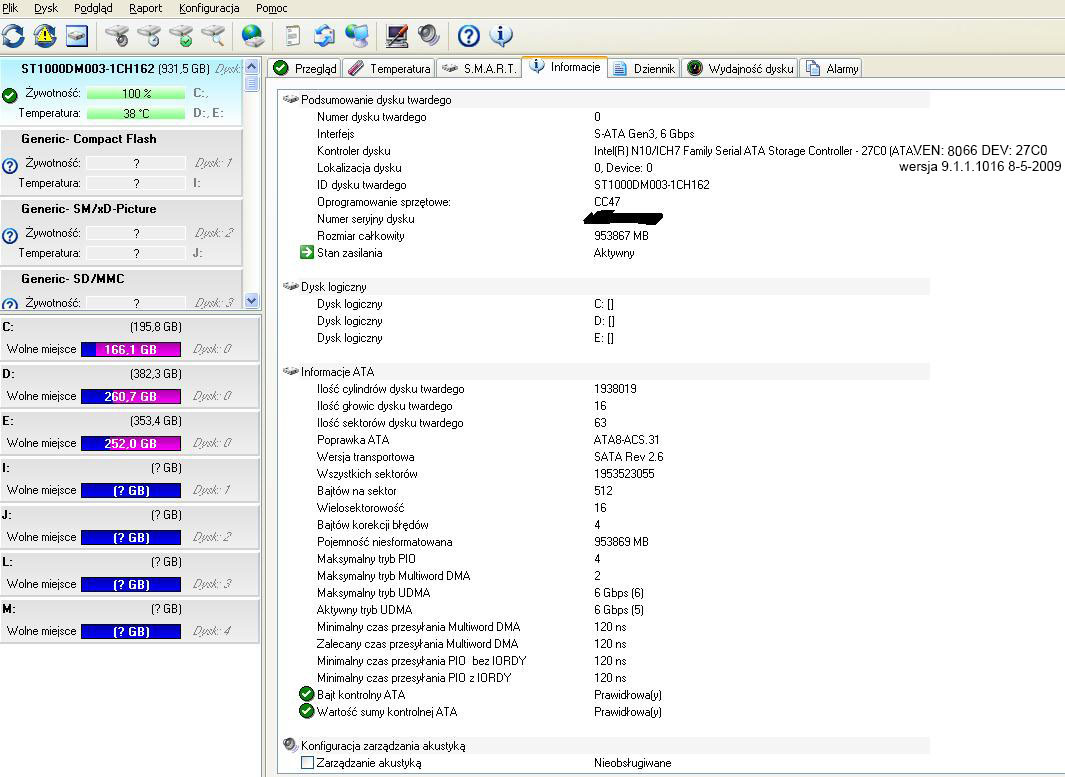Switch to the Temperatura tab
Image resolution: width=1065 pixels, height=777 pixels.
[389, 68]
